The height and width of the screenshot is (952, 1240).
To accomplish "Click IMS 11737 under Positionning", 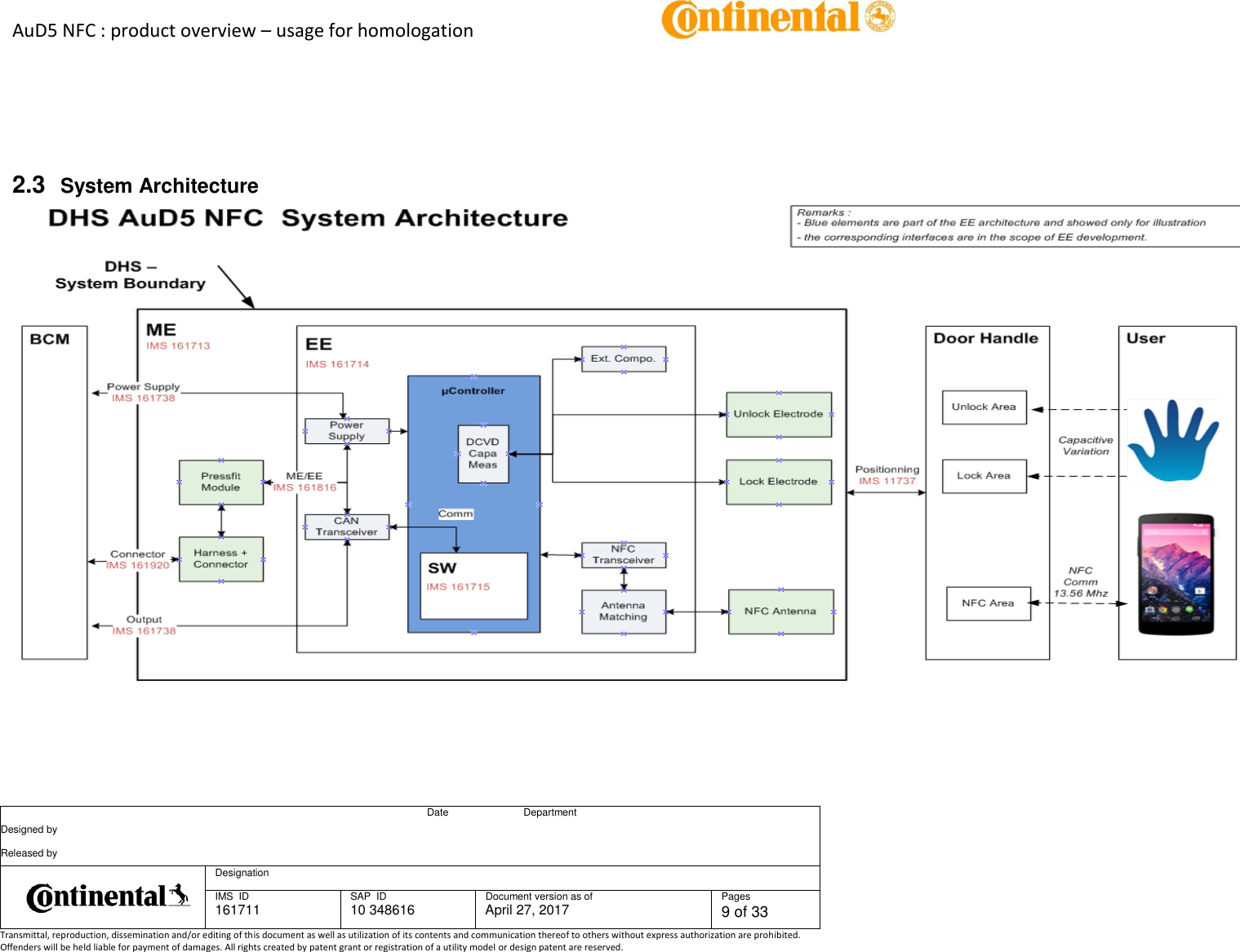I will pos(887,482).
